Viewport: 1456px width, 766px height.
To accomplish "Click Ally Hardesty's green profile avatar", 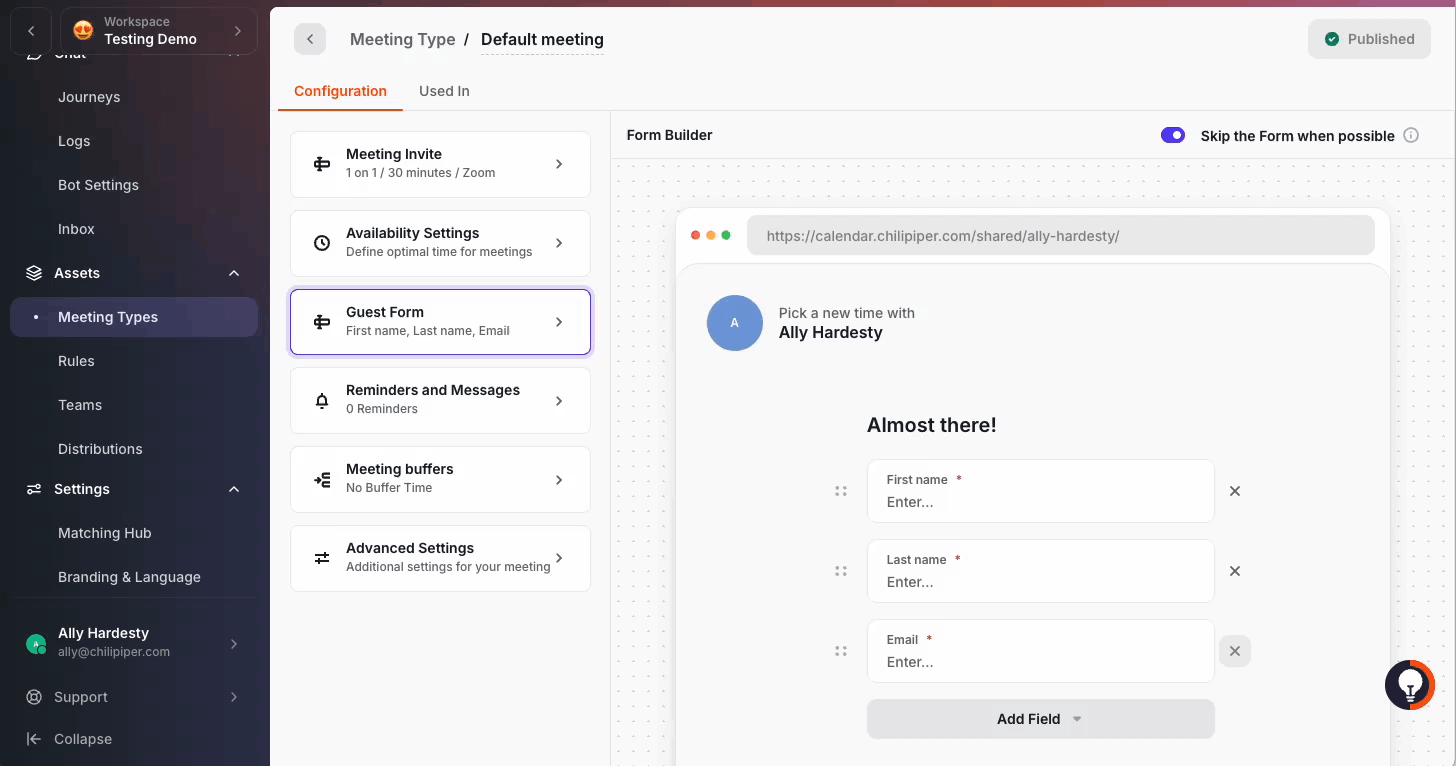I will coord(36,645).
